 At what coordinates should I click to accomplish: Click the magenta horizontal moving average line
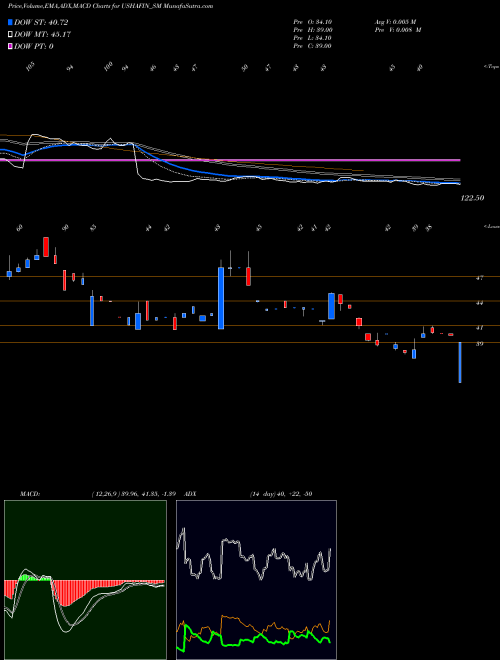pyautogui.click(x=230, y=160)
